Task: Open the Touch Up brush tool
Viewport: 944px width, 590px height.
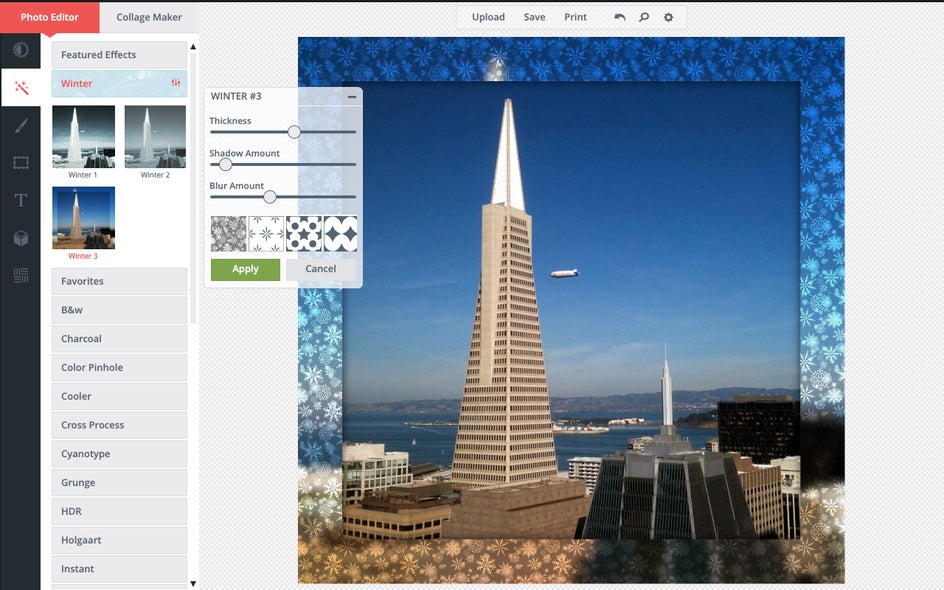Action: (21, 125)
